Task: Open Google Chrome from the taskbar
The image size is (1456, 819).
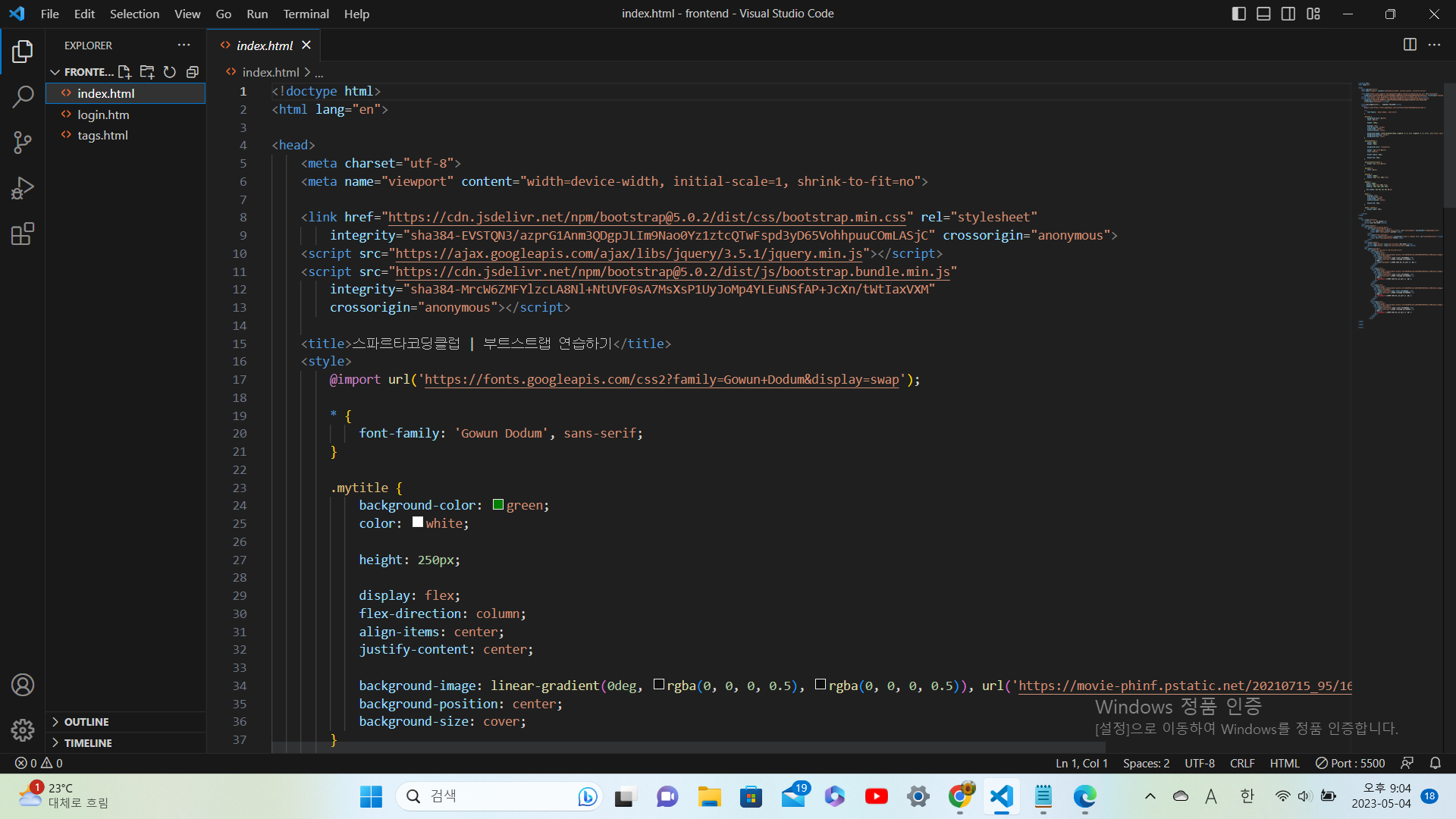Action: pyautogui.click(x=960, y=796)
